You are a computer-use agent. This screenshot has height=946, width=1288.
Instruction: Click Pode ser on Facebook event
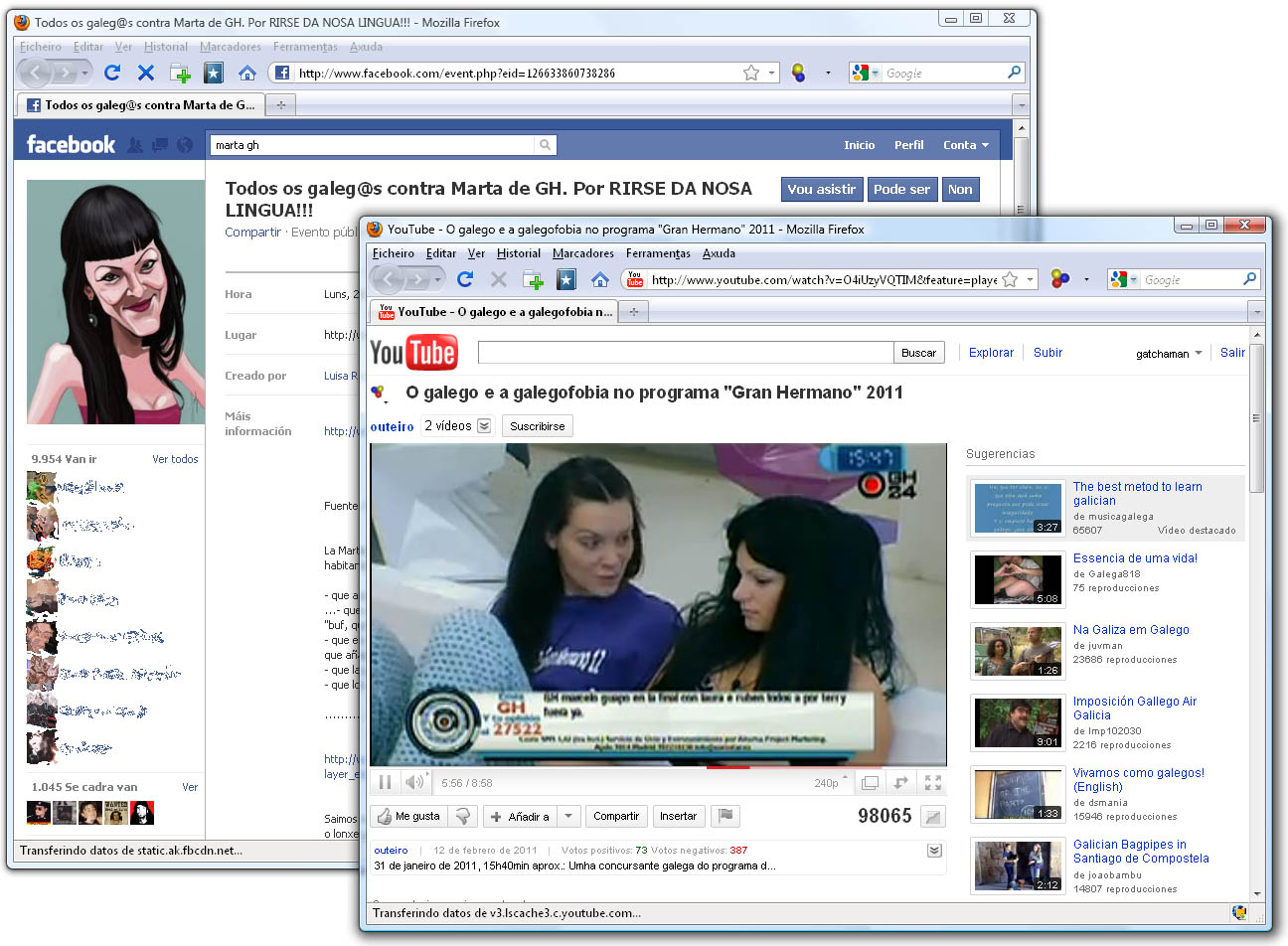tap(902, 189)
